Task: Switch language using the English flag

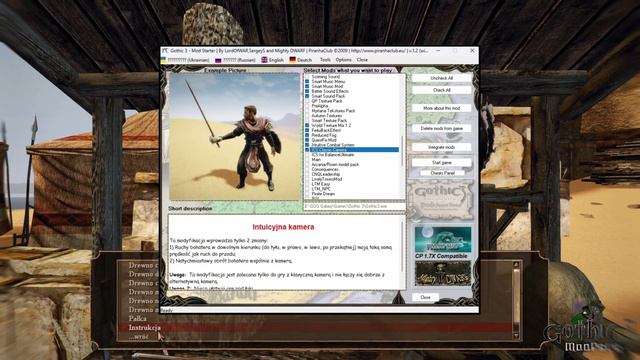Action: point(272,60)
